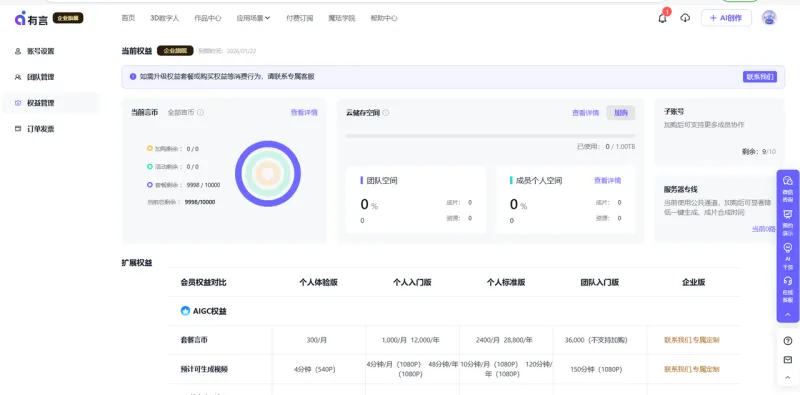
Task: Click the 联系我们 button in banner
Action: tap(760, 77)
